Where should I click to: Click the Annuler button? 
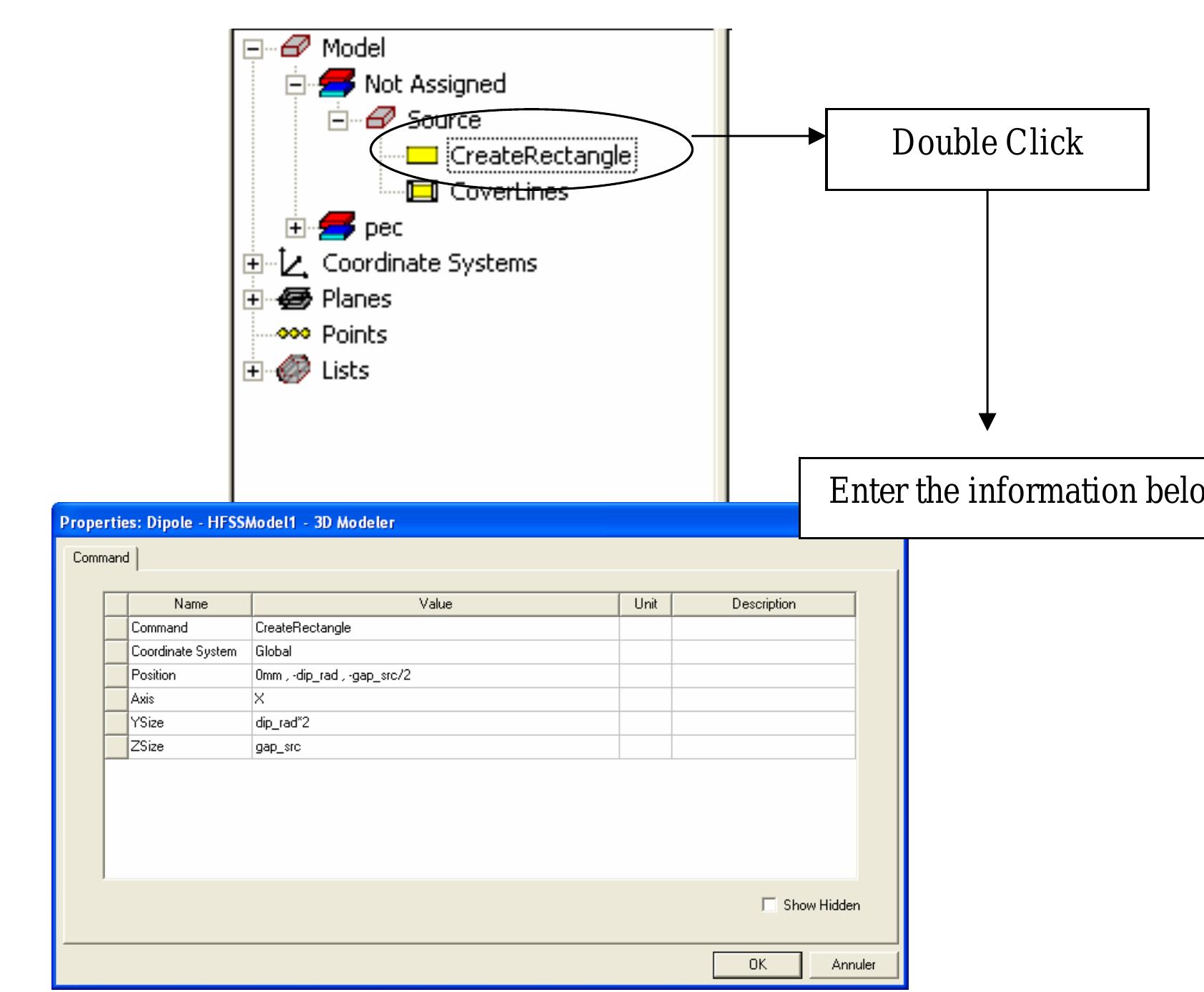click(854, 963)
